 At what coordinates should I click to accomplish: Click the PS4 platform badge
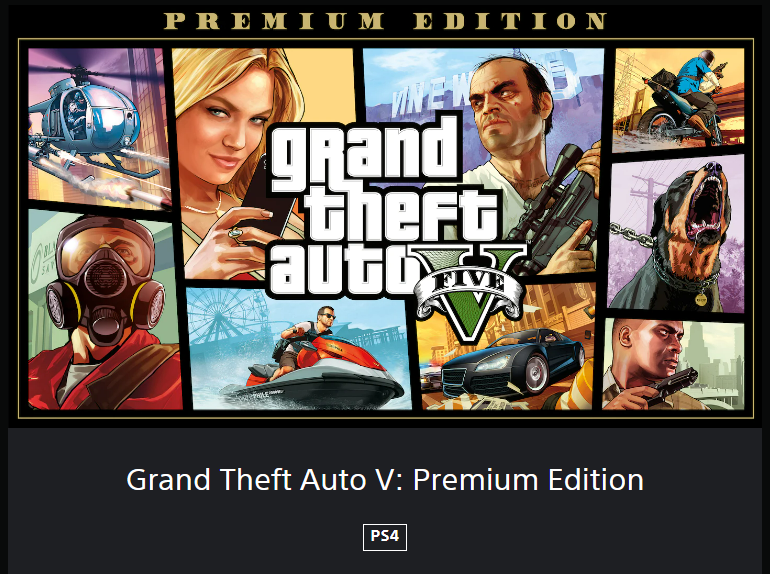(385, 537)
